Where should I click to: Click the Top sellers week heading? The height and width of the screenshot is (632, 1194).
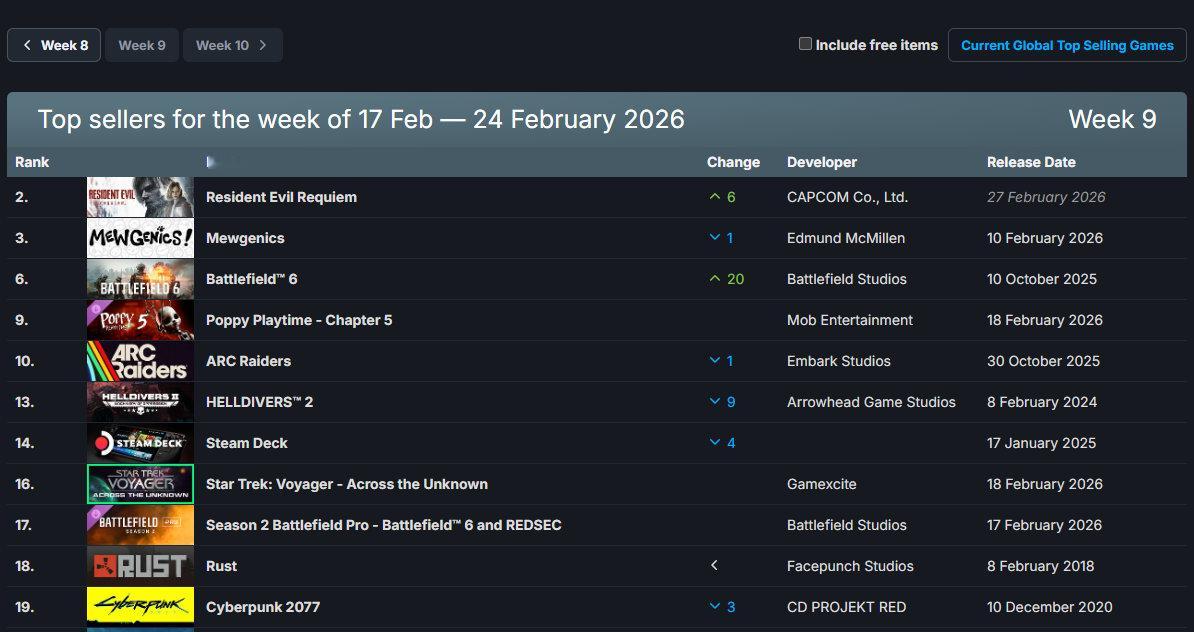pyautogui.click(x=361, y=120)
